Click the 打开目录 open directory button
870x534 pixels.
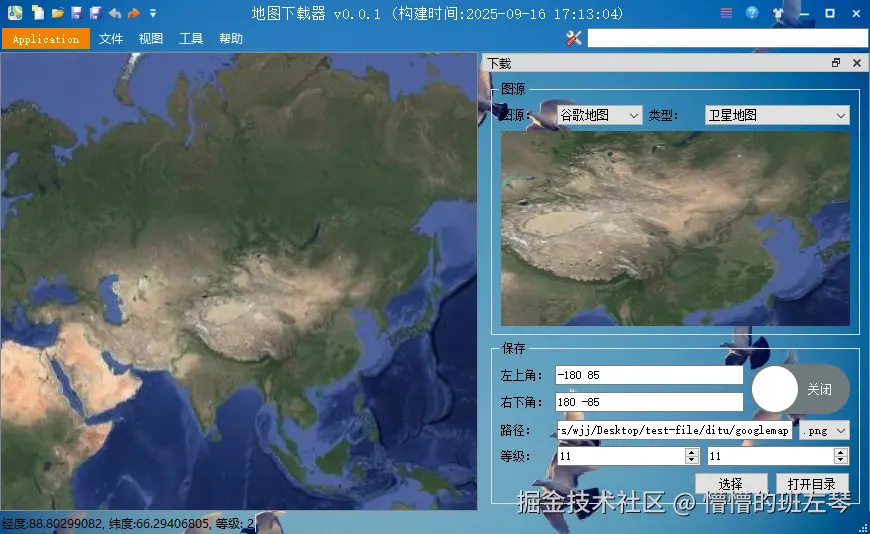tap(812, 484)
